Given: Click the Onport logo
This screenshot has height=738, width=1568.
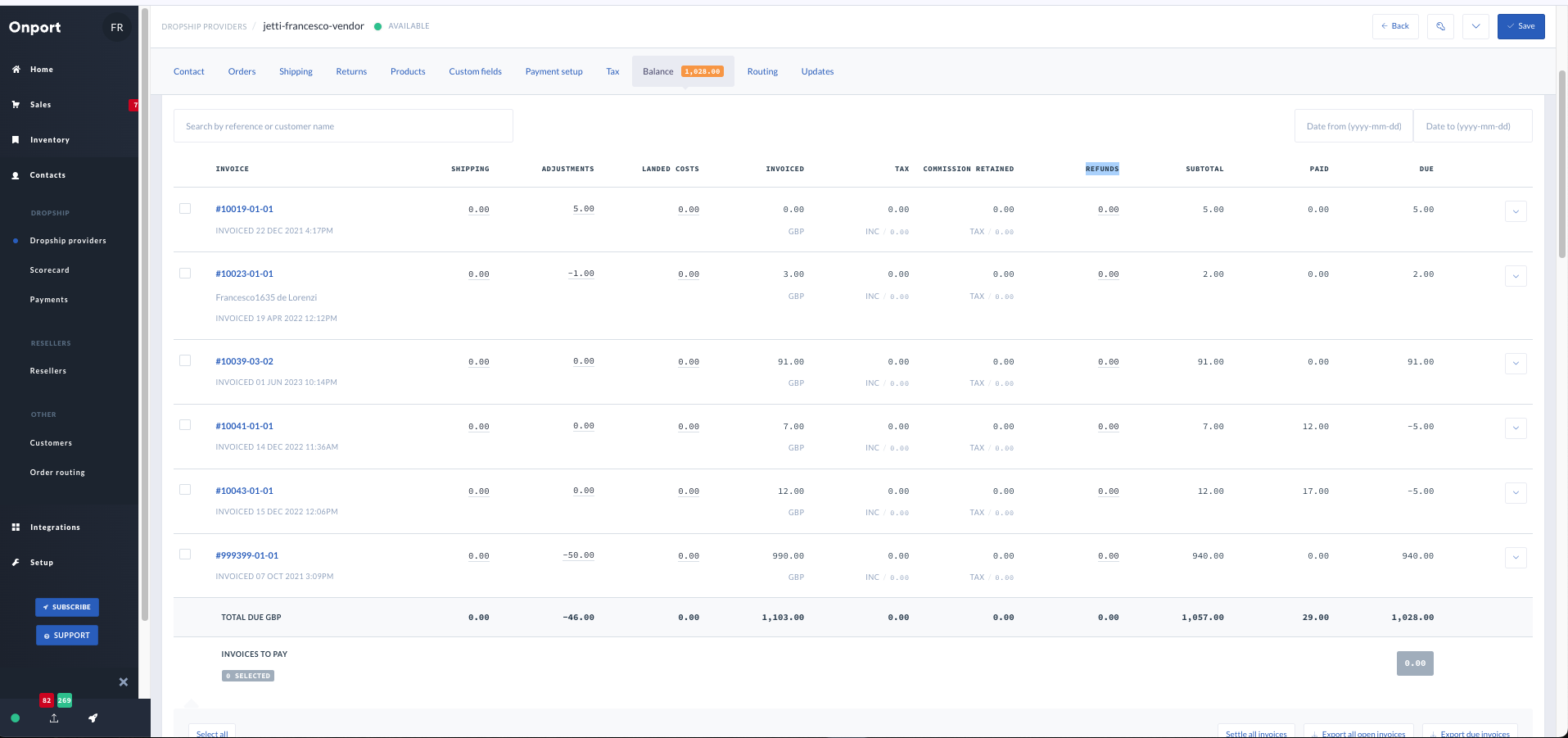Looking at the screenshot, I should coord(35,27).
